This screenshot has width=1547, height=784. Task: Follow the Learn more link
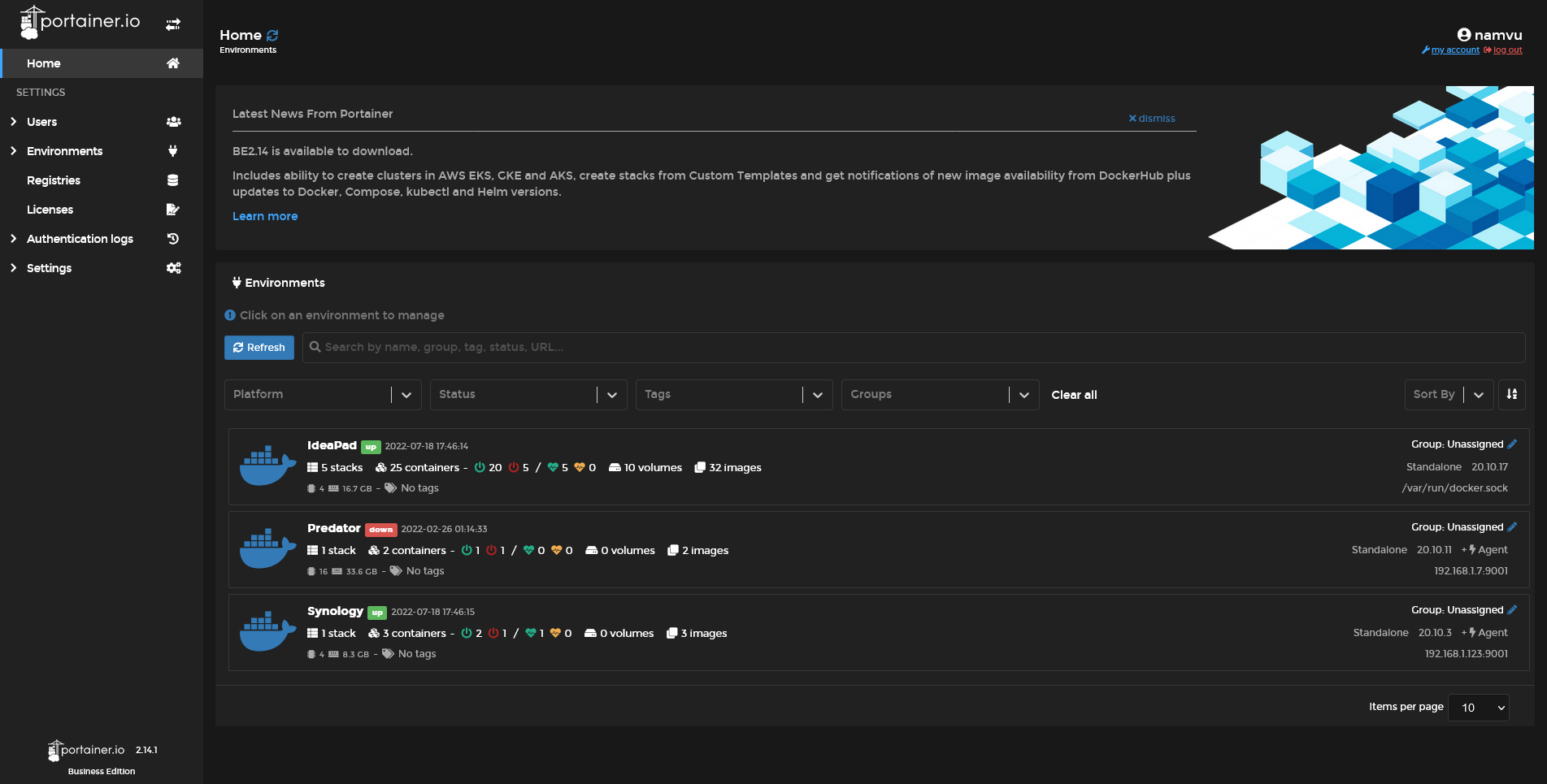265,216
